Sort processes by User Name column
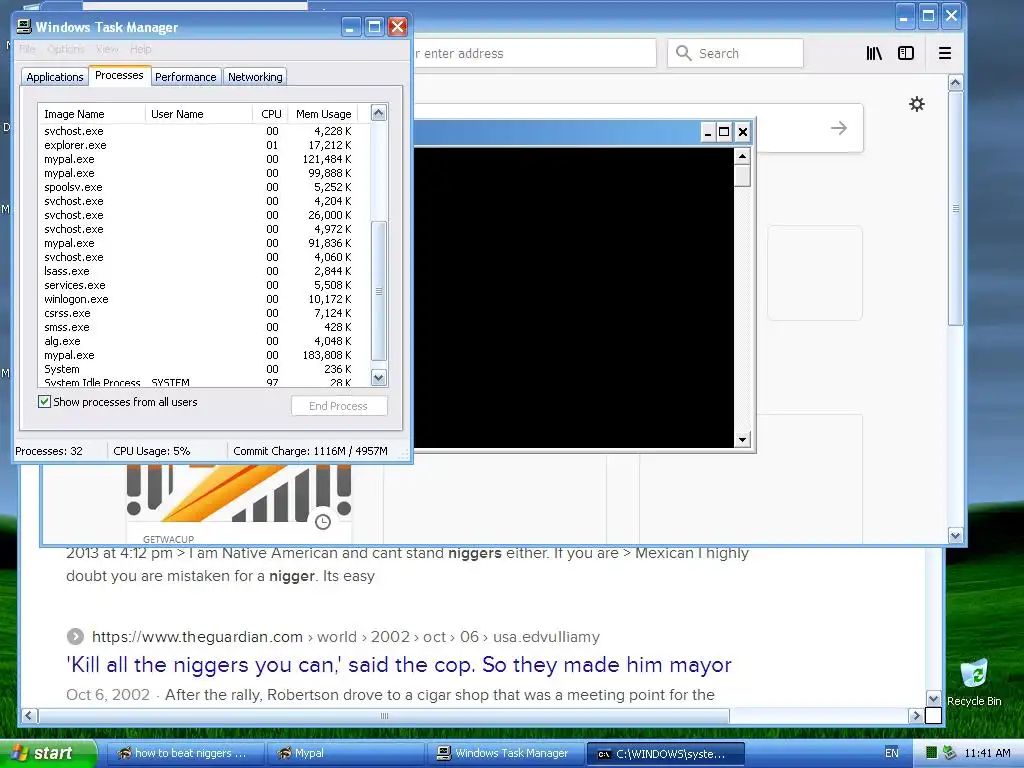This screenshot has height=768, width=1024. tap(199, 114)
